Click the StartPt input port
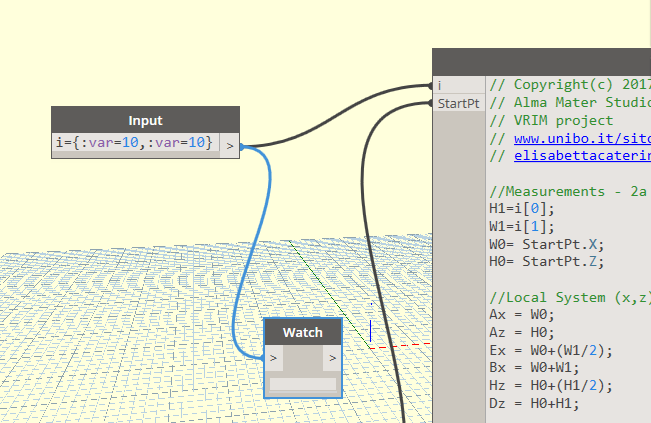This screenshot has width=651, height=423. [x=459, y=104]
